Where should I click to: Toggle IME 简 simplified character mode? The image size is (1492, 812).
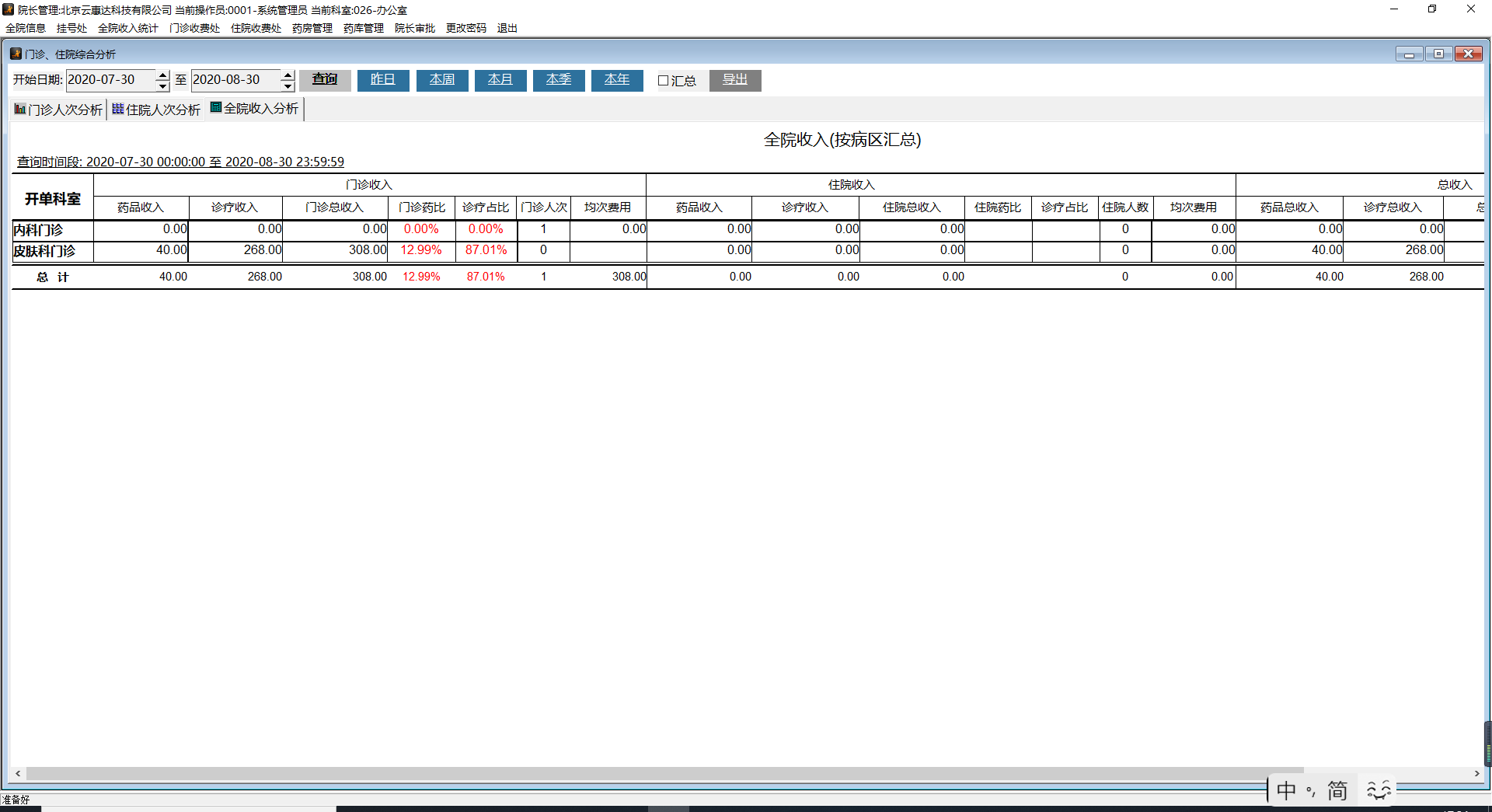click(x=1337, y=790)
